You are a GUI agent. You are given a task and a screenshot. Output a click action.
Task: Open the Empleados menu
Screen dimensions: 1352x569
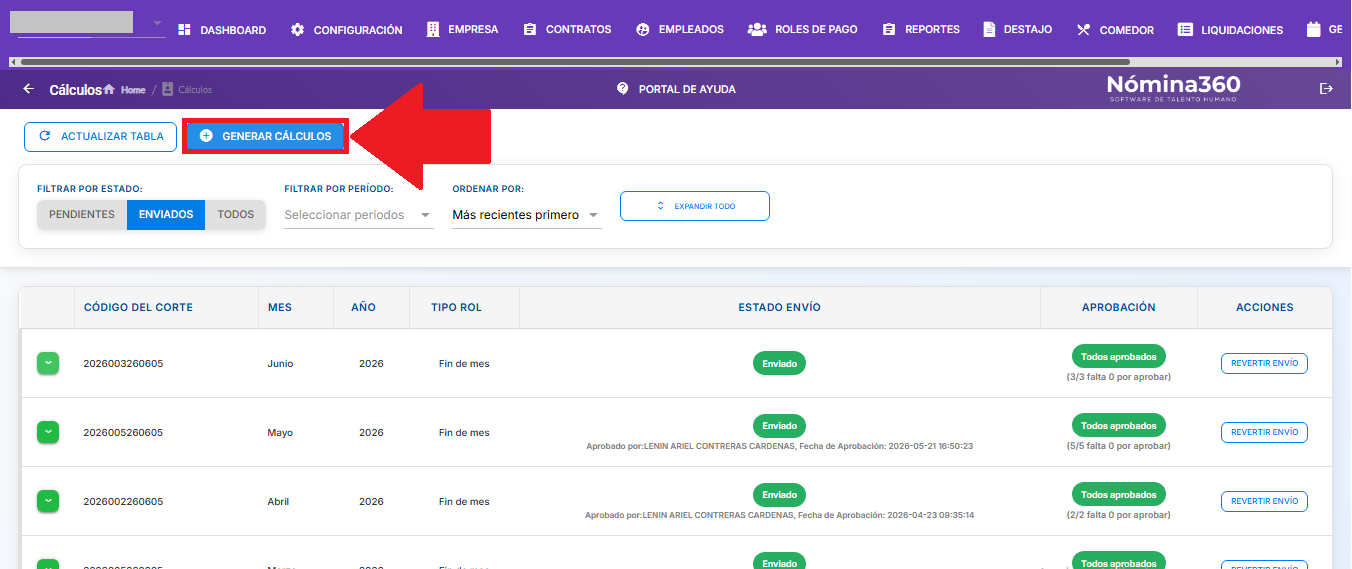pyautogui.click(x=680, y=30)
